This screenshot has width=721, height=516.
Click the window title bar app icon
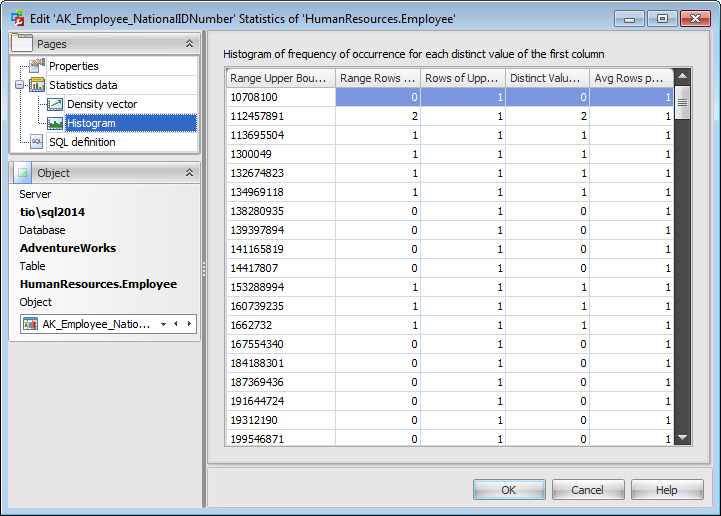coord(17,17)
